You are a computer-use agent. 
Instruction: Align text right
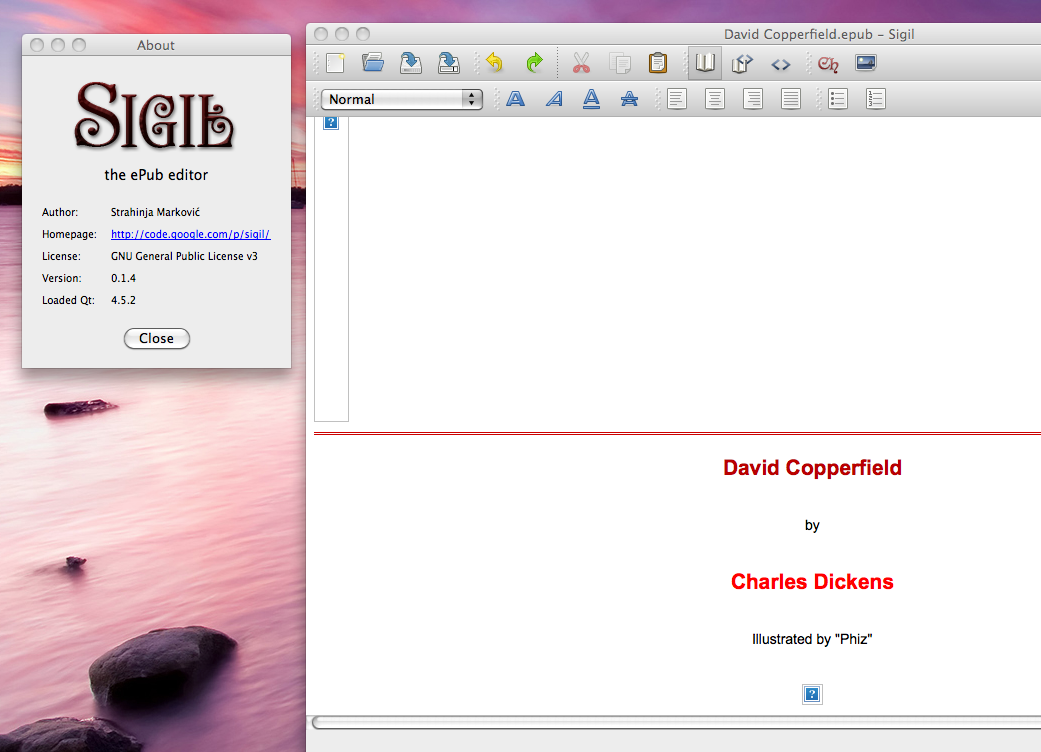point(753,100)
